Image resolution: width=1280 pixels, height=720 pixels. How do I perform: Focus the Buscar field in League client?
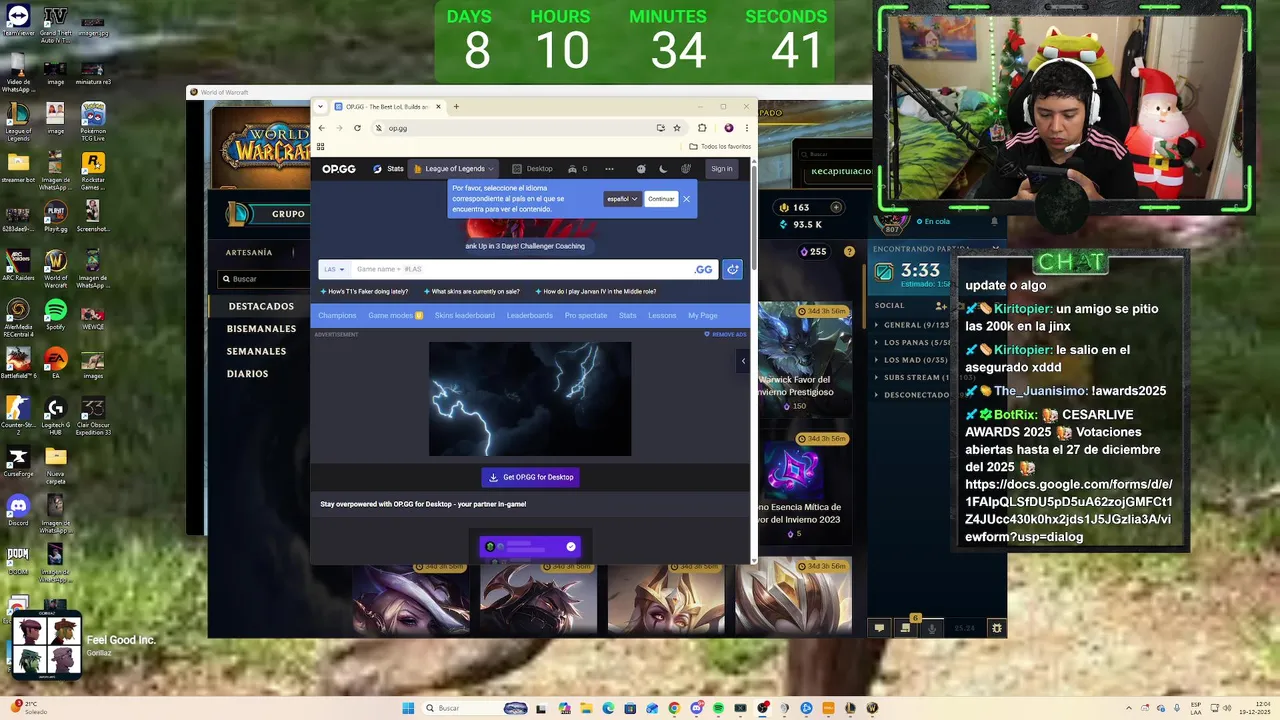click(x=263, y=279)
